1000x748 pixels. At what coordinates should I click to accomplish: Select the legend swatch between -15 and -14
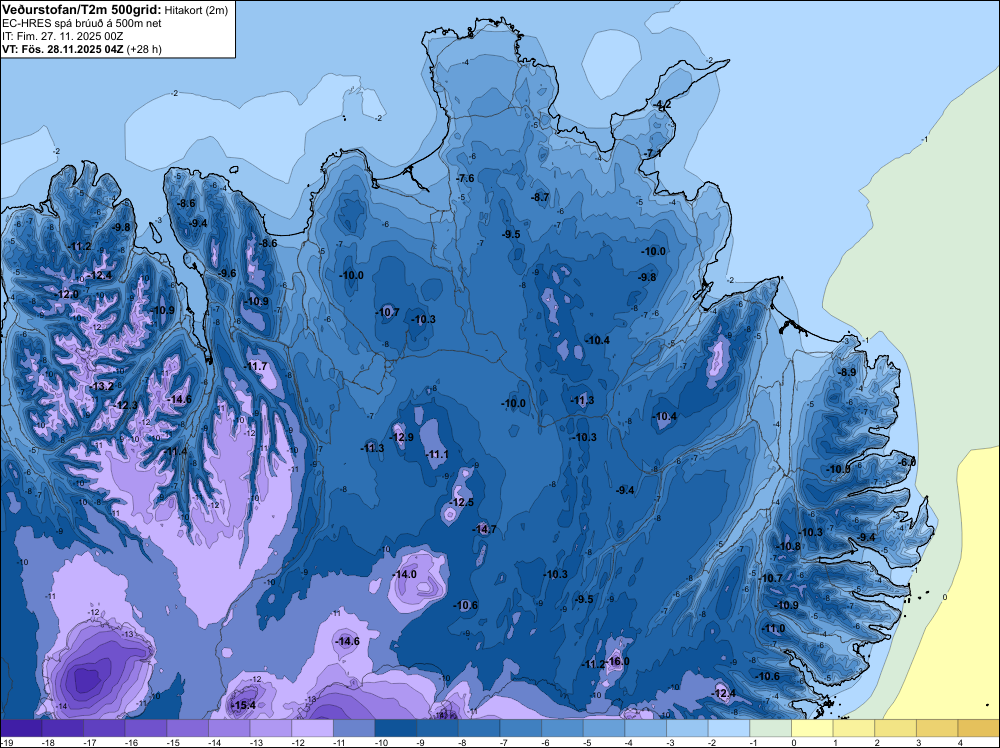pyautogui.click(x=188, y=728)
